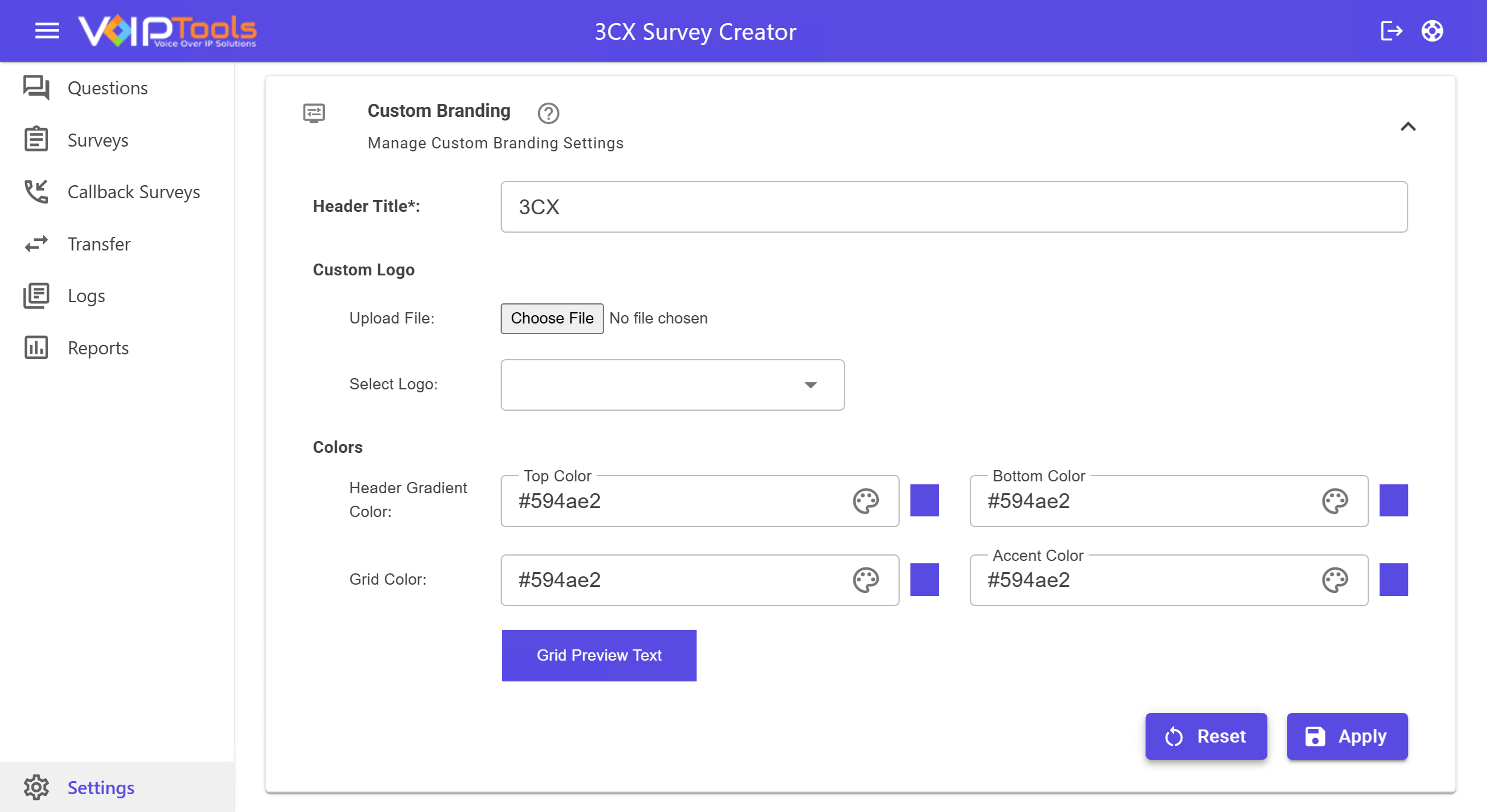The image size is (1487, 812).
Task: Open the Bottom Color palette picker
Action: [x=1335, y=501]
